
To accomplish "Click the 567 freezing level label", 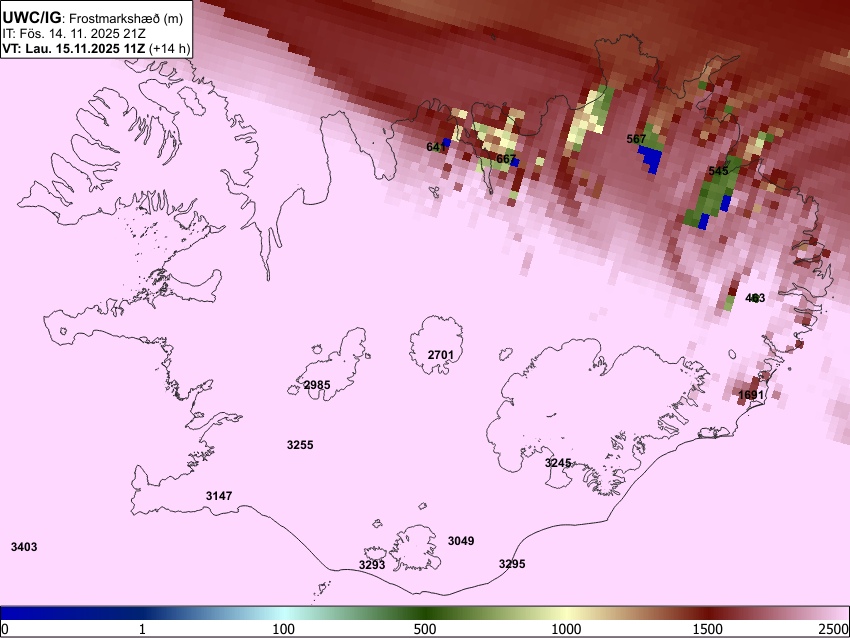I will pos(636,139).
